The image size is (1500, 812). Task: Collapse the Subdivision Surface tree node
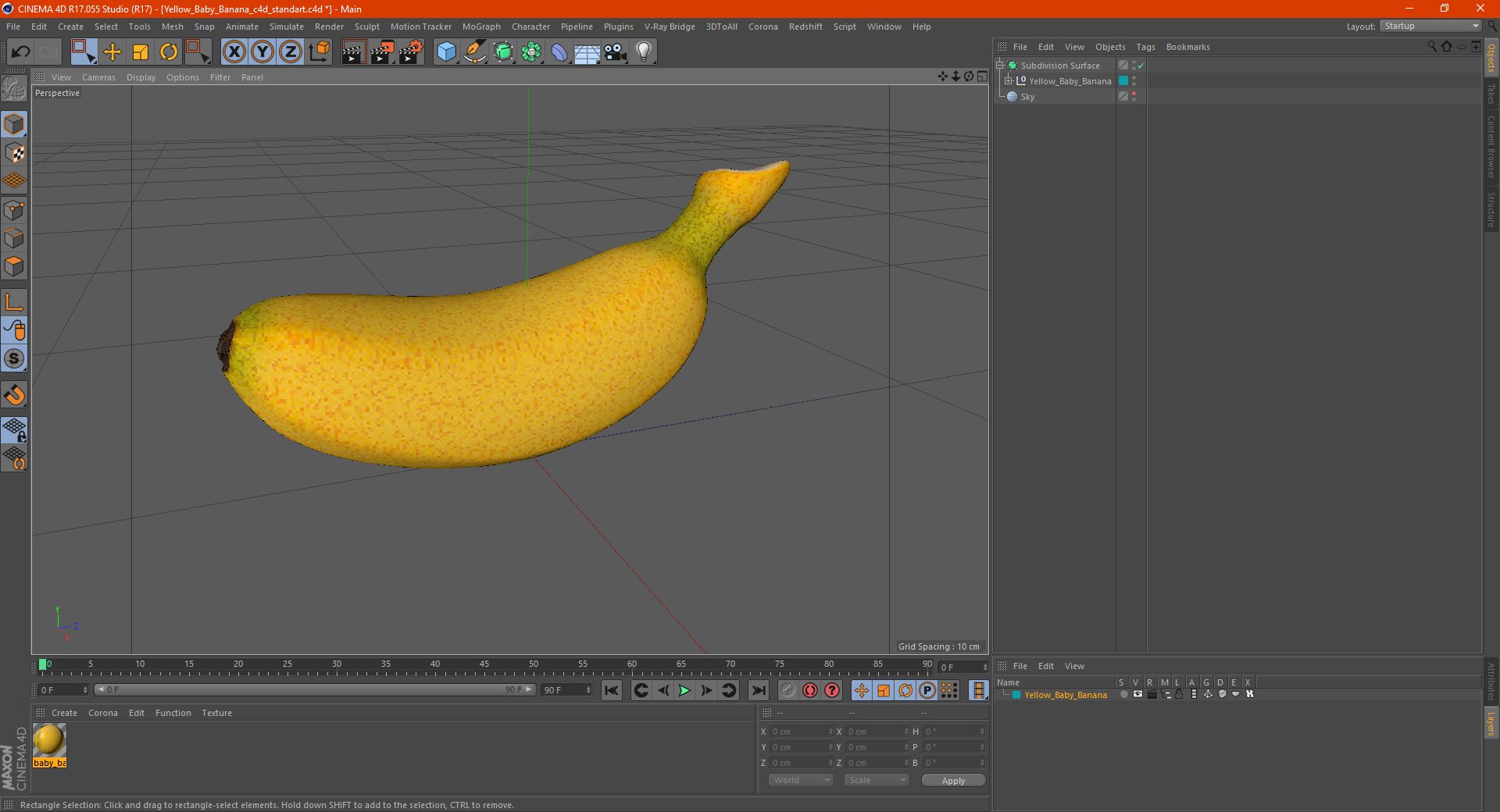[1000, 66]
